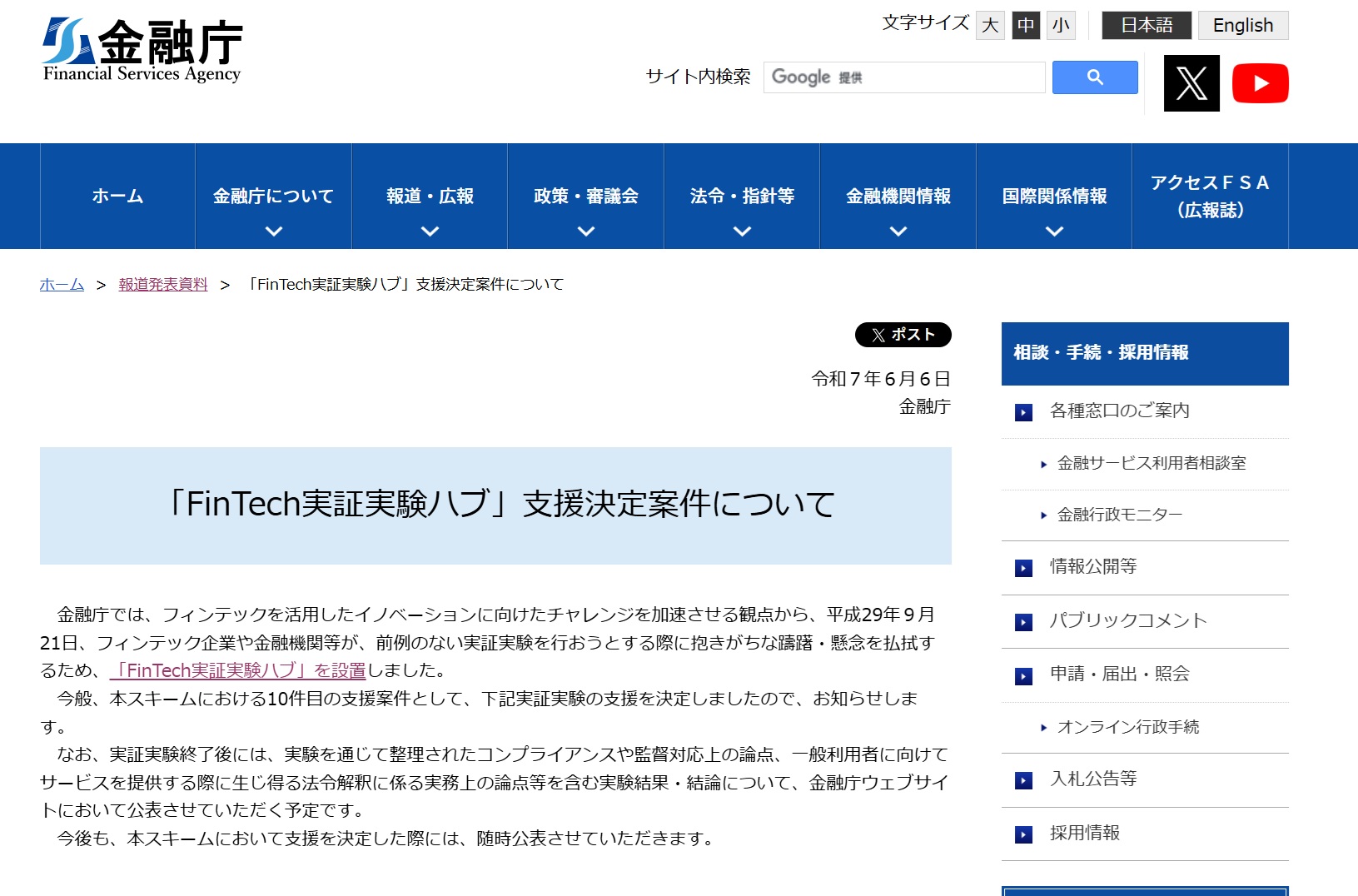Open the FSA official X account
Screen dimensions: 1358x896
(x=1191, y=82)
